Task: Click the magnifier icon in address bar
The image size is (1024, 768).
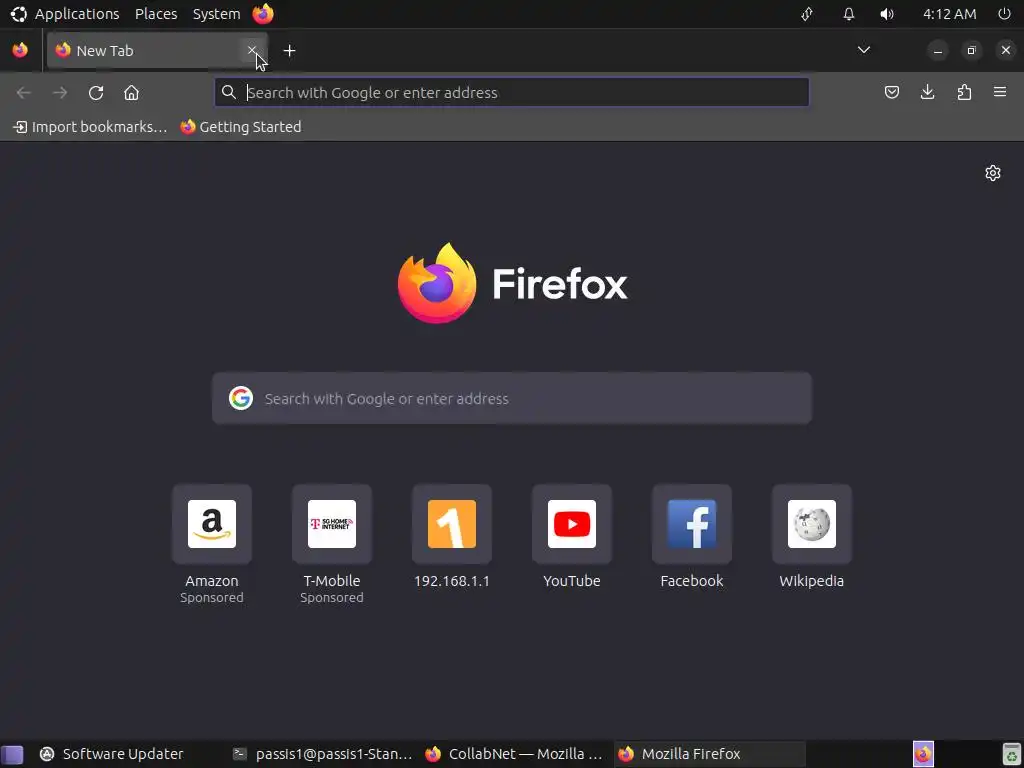Action: point(229,93)
